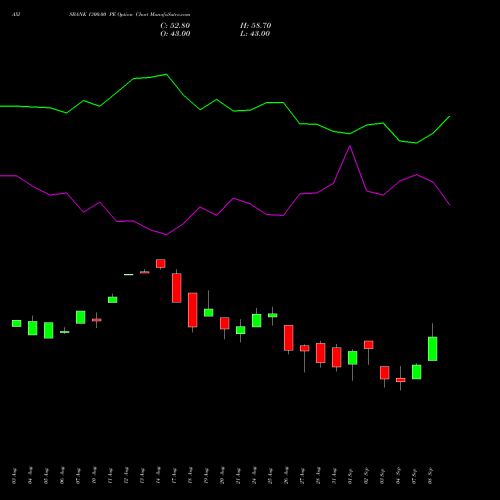
Task: Select the 07 Aug date label
Action: pos(78,476)
